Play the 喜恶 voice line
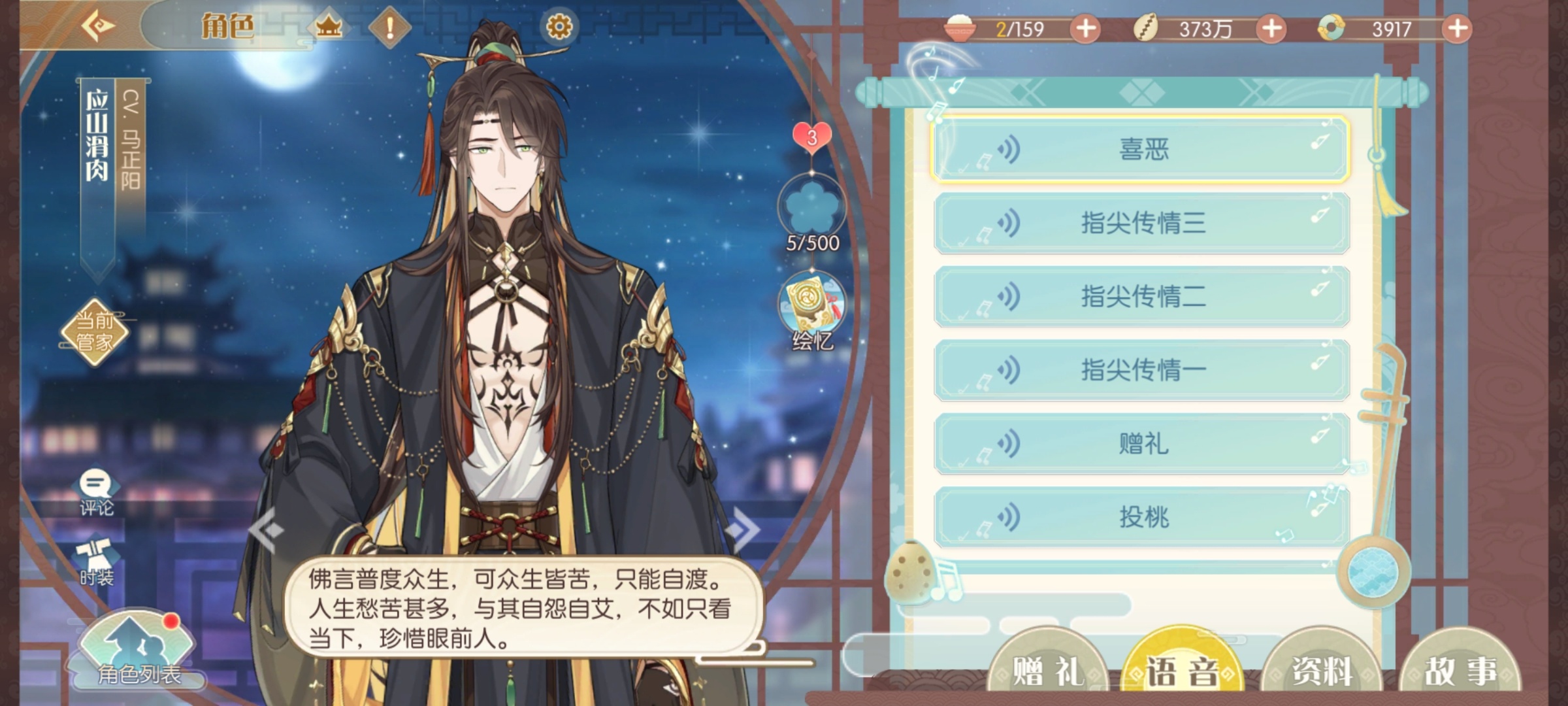The width and height of the screenshot is (1568, 706). click(1141, 150)
